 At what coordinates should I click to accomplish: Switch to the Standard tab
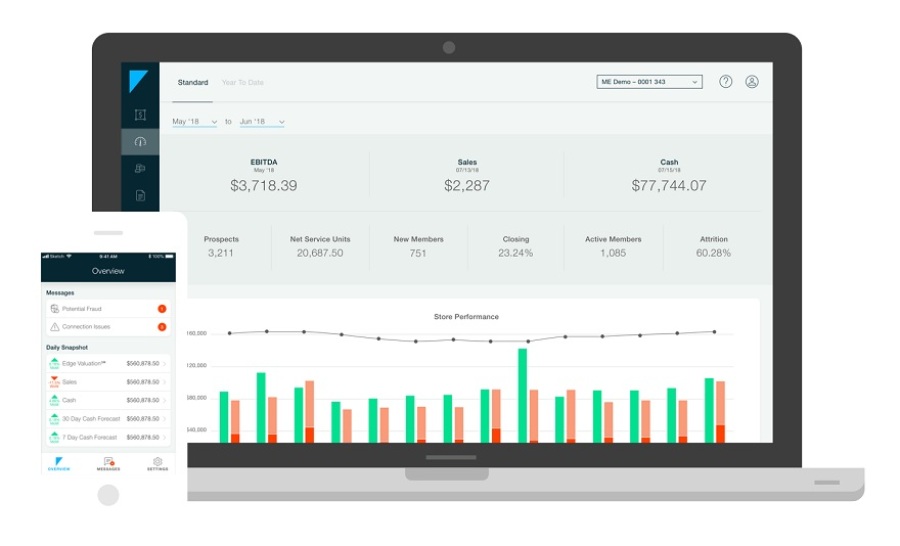(x=193, y=83)
